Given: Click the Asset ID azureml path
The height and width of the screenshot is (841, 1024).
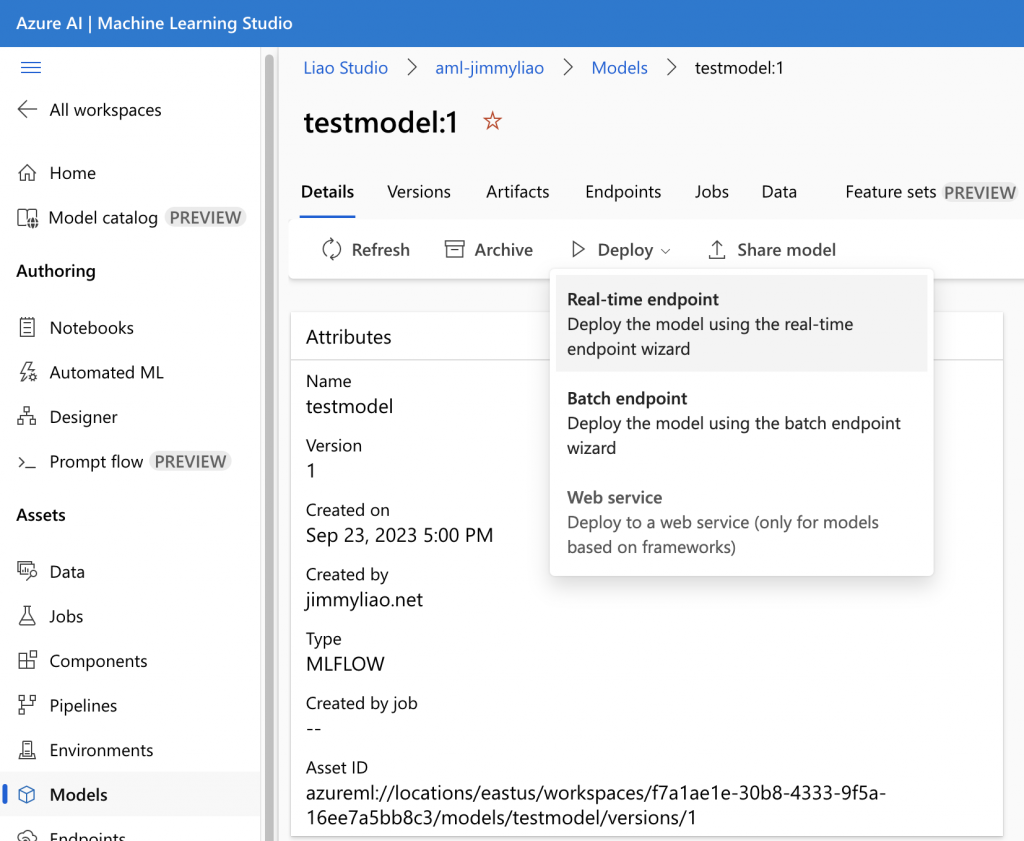Looking at the screenshot, I should pos(596,805).
